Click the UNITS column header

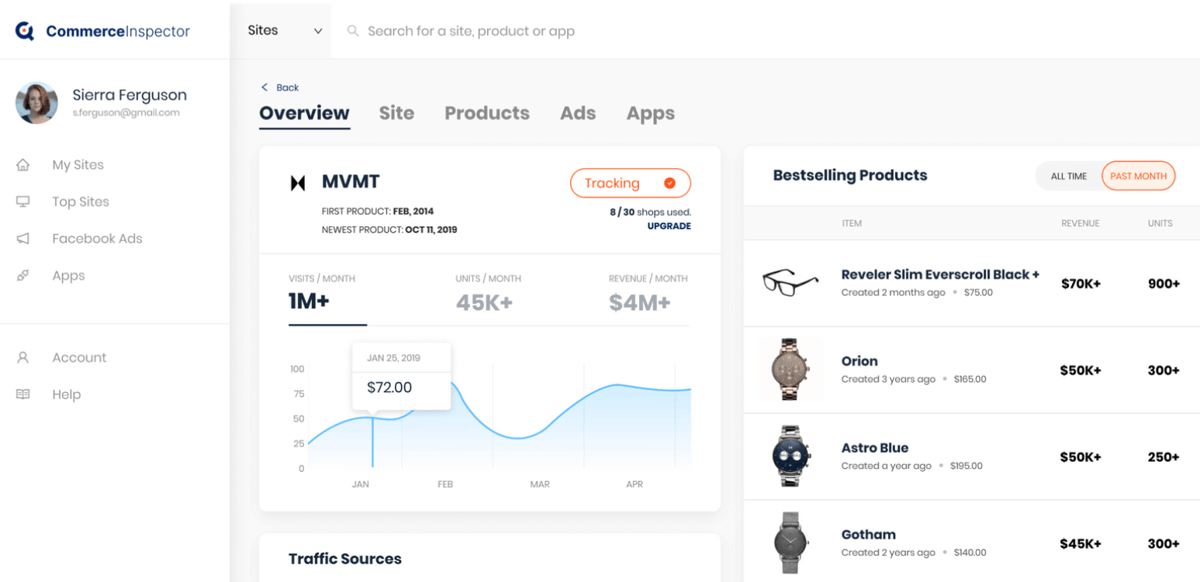[x=1160, y=224]
